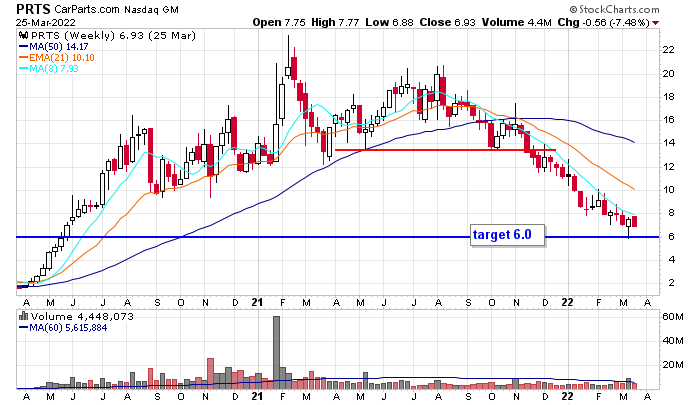Click the 22 price axis label
Screen dimensions: 700x405
tap(668, 50)
